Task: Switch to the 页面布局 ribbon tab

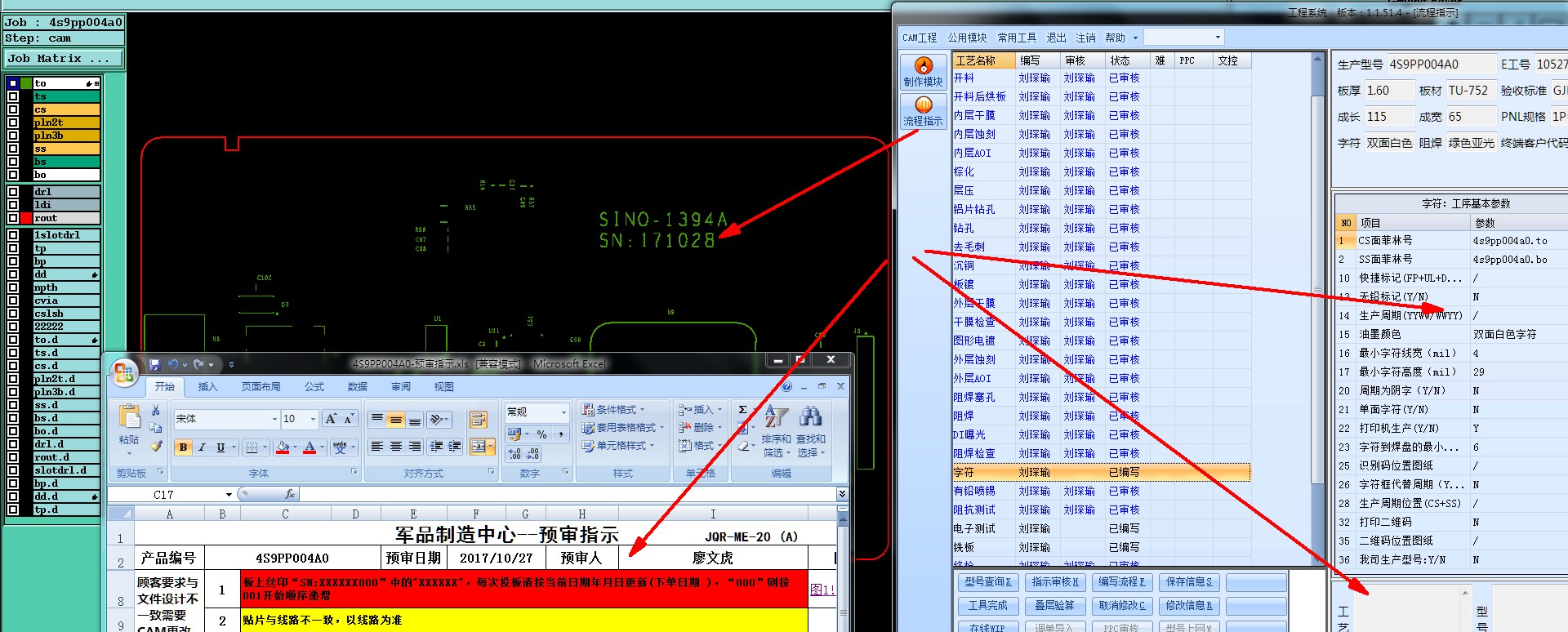Action: pos(261,387)
